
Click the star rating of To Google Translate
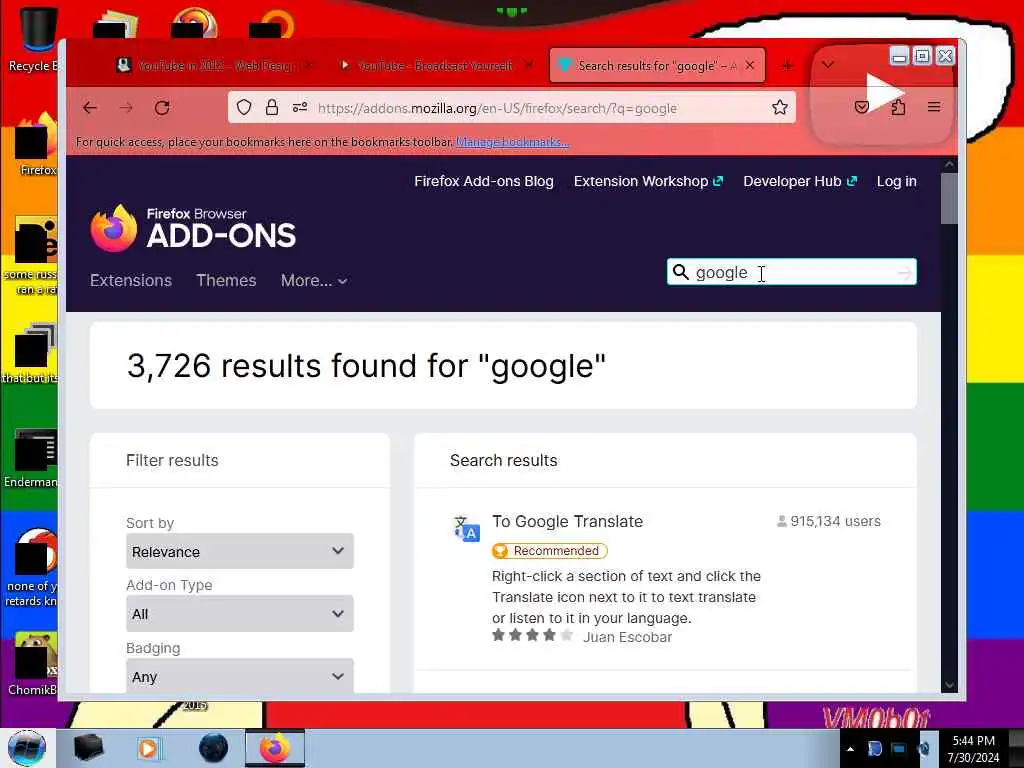532,635
